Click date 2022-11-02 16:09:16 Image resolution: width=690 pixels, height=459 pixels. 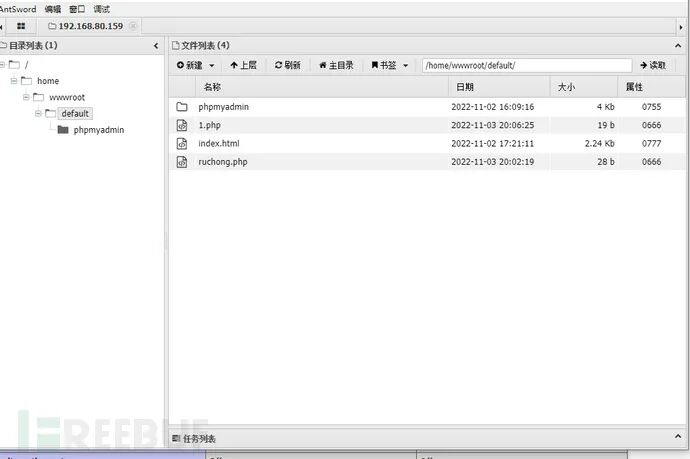[493, 106]
